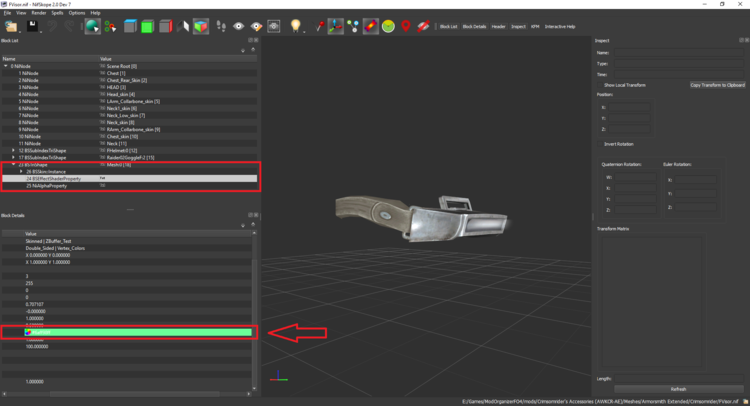Expand 17 BSSubIndexTriShape RaiderGoggle row
The width and height of the screenshot is (750, 406).
click(13, 157)
